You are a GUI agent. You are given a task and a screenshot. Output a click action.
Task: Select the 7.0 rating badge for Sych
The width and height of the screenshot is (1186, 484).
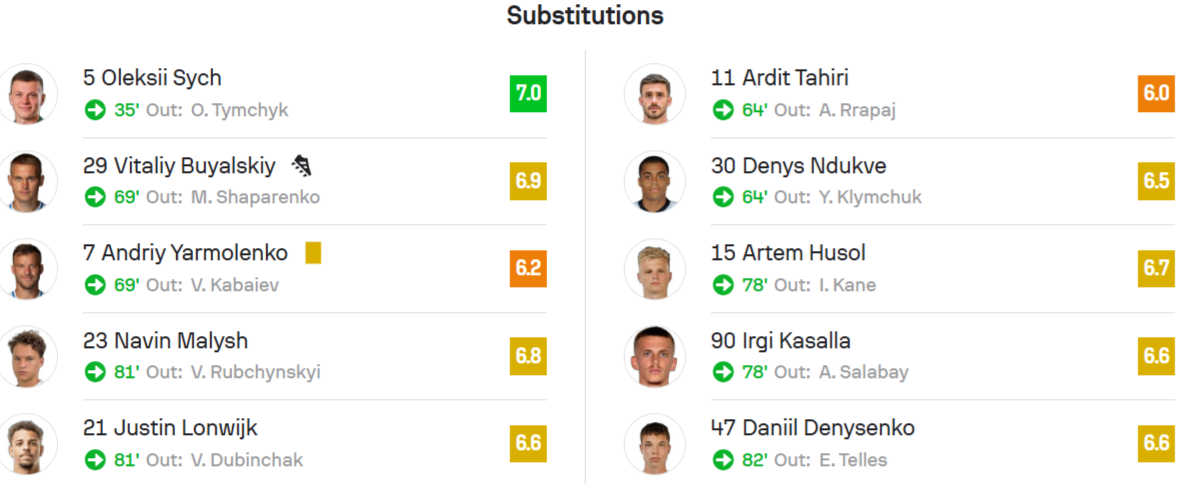pos(528,94)
